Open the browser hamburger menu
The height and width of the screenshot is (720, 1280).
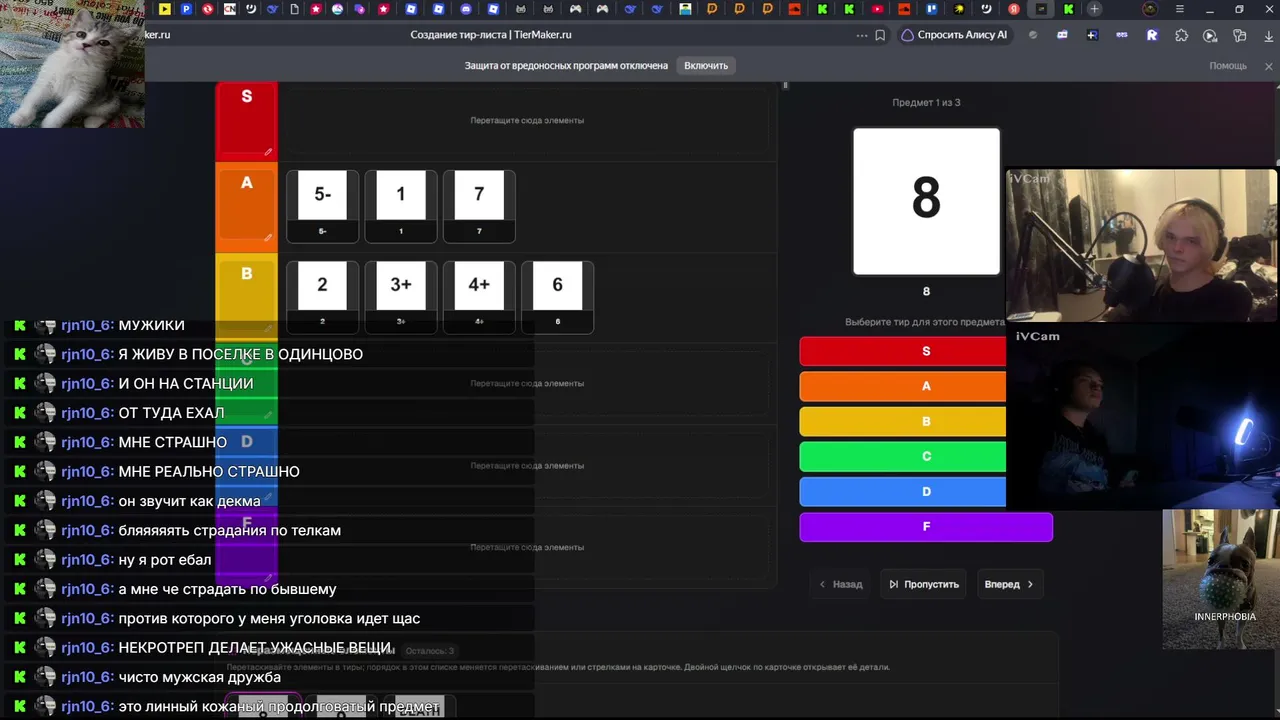click(x=1180, y=9)
